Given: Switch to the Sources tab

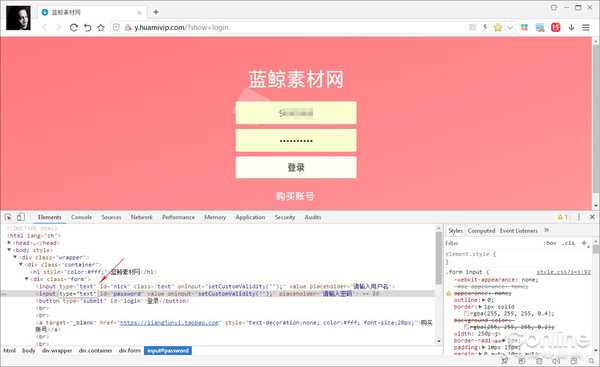Looking at the screenshot, I should tap(111, 217).
